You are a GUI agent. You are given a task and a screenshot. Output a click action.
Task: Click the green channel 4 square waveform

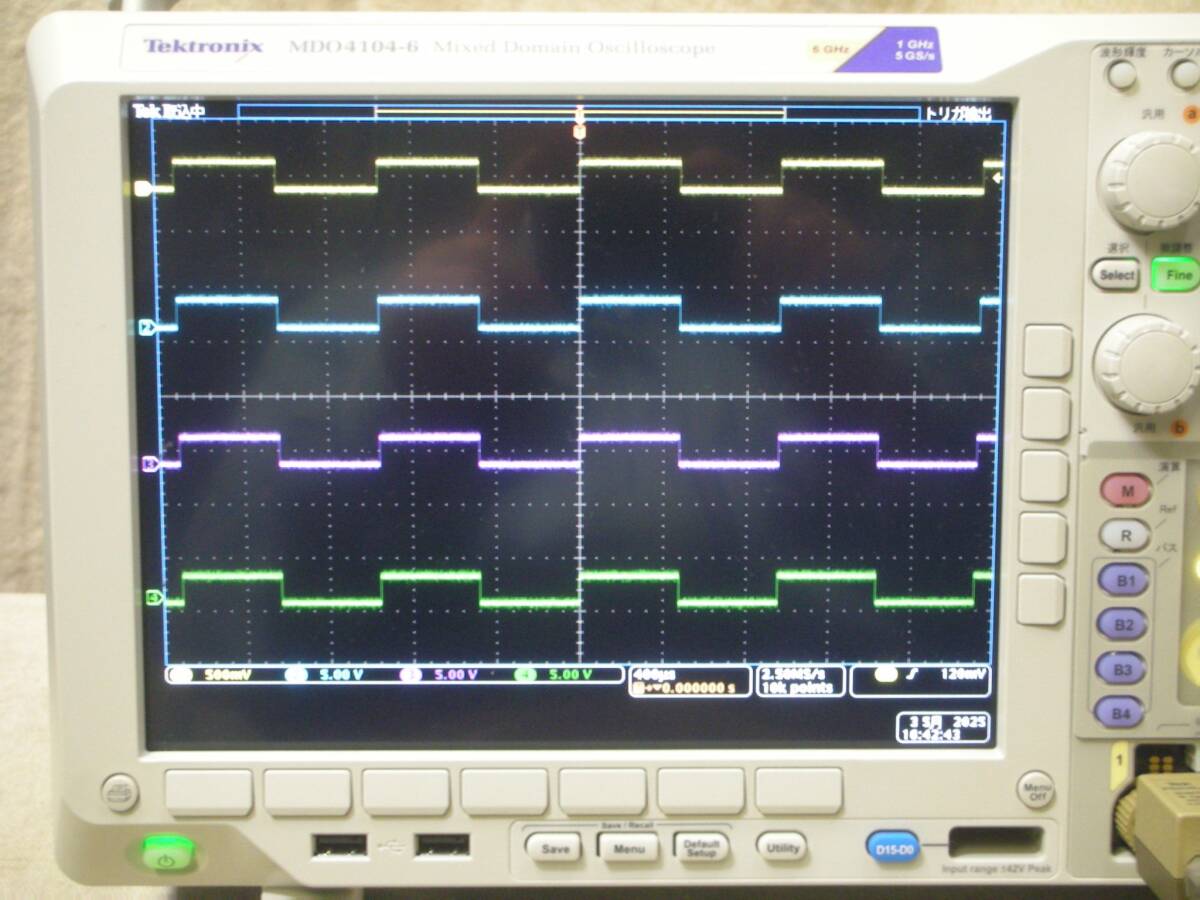(x=580, y=589)
